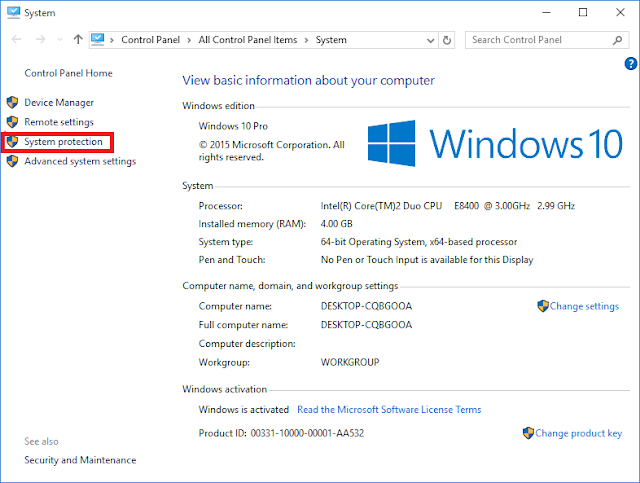The image size is (640, 483).
Task: Select the full computer name DESKTOP-CQBGOOA value
Action: tap(366, 325)
